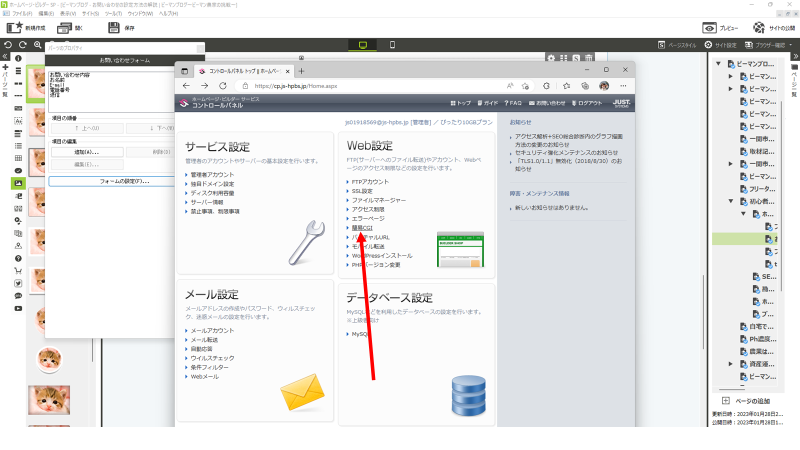Click the 保存 (save) floppy icon
The image size is (800, 450).
coord(109,28)
